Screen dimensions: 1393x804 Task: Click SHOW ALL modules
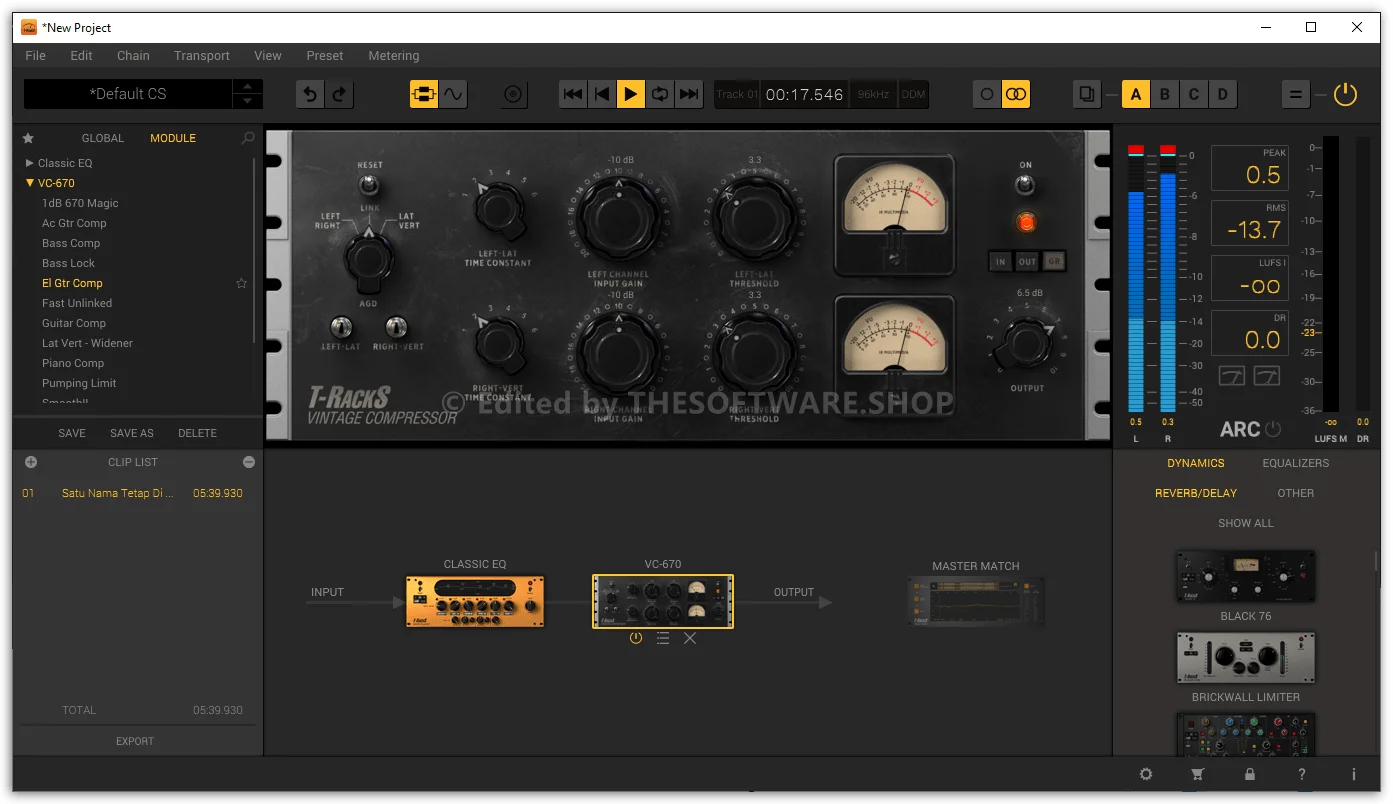1246,523
